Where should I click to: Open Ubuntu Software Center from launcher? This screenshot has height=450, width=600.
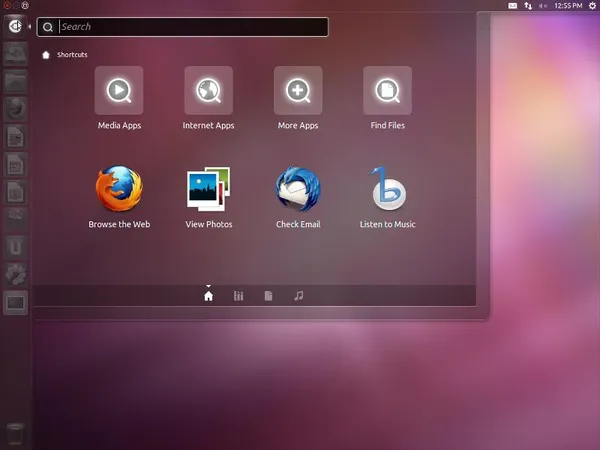point(15,219)
